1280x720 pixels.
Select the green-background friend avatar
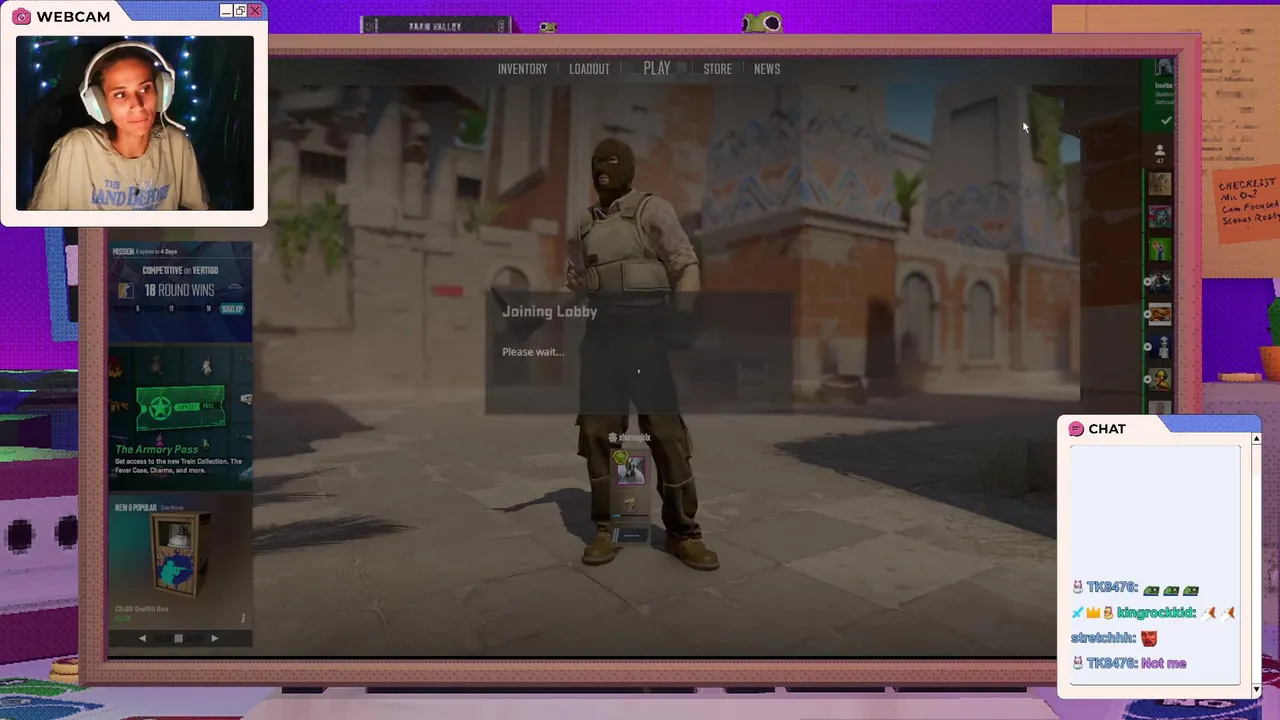click(x=1160, y=249)
